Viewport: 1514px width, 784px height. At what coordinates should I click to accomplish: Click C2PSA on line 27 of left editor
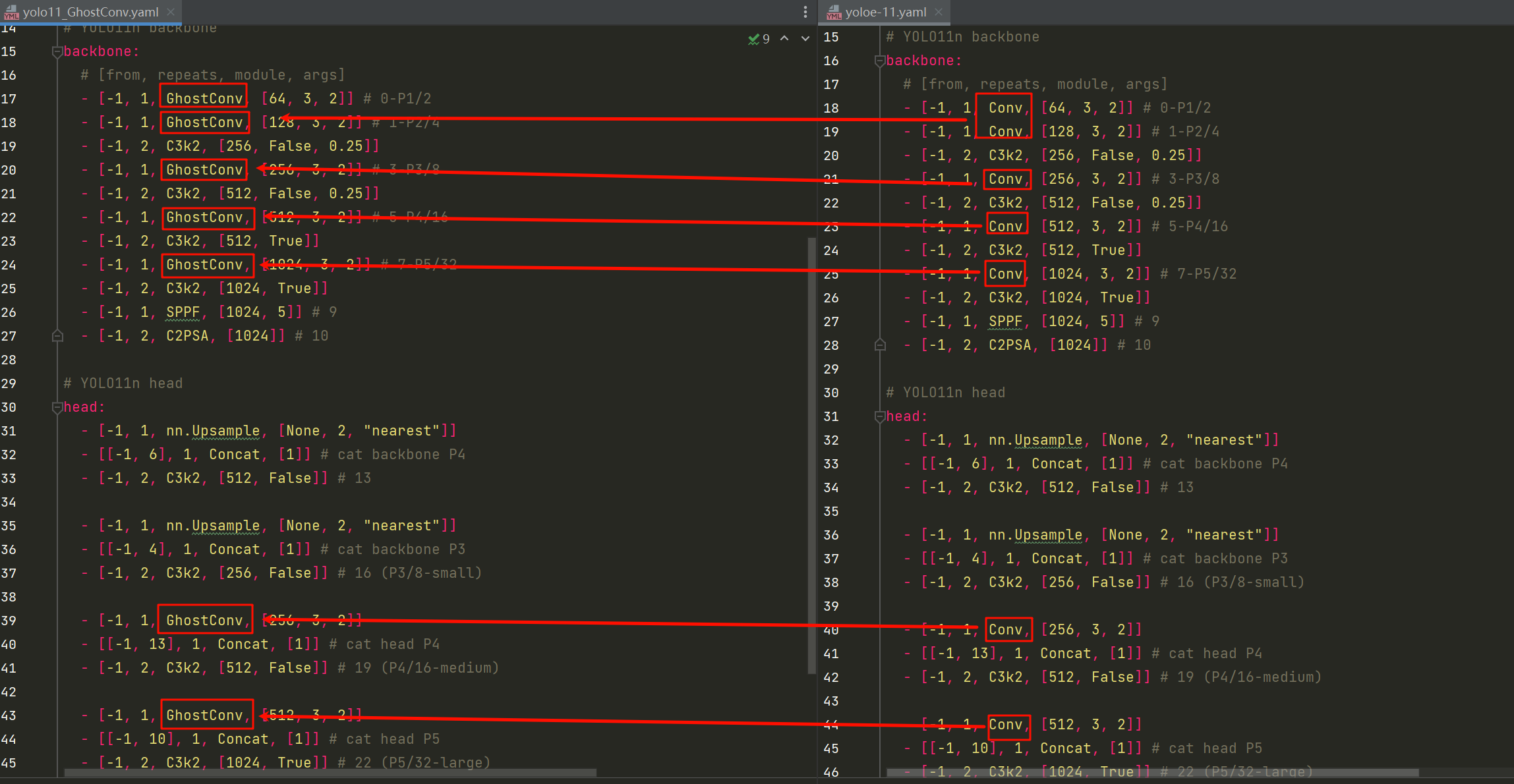point(187,336)
